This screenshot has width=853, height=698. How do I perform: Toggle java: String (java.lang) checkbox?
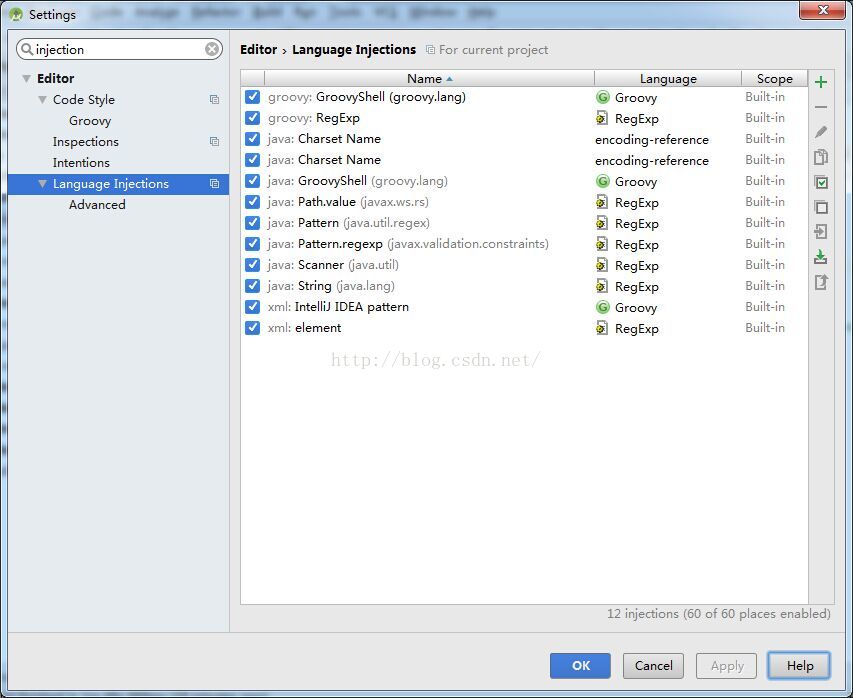click(x=252, y=286)
